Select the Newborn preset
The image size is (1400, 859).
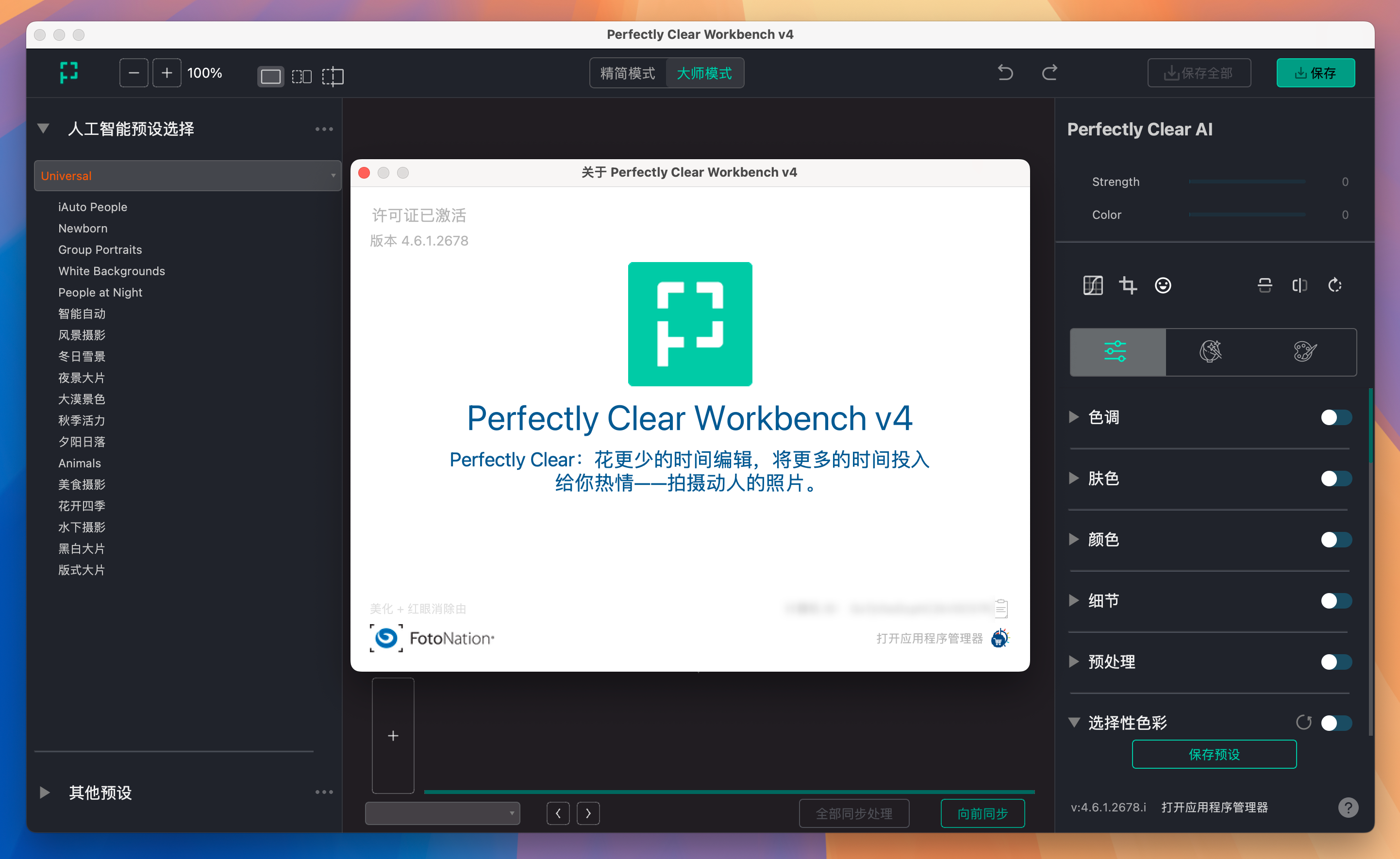click(83, 229)
